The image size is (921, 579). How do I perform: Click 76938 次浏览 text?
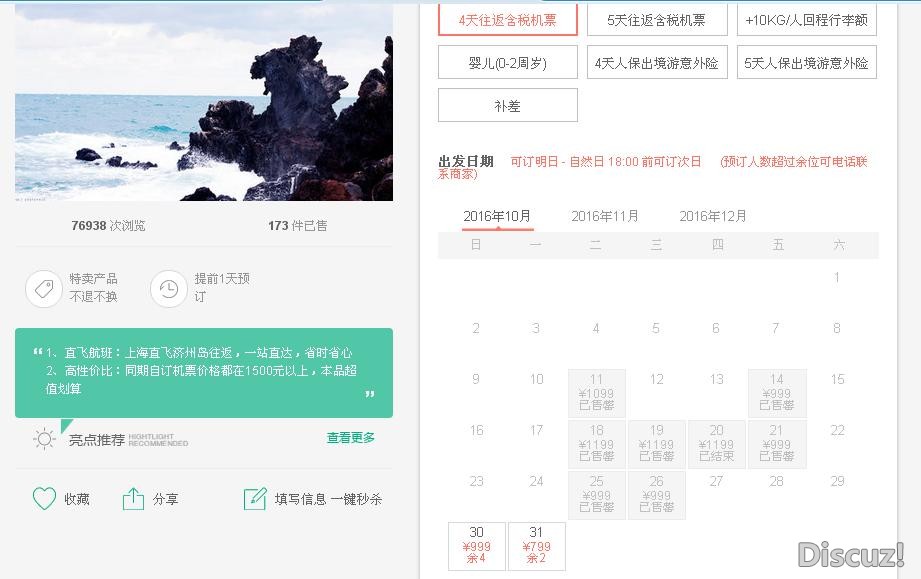108,225
